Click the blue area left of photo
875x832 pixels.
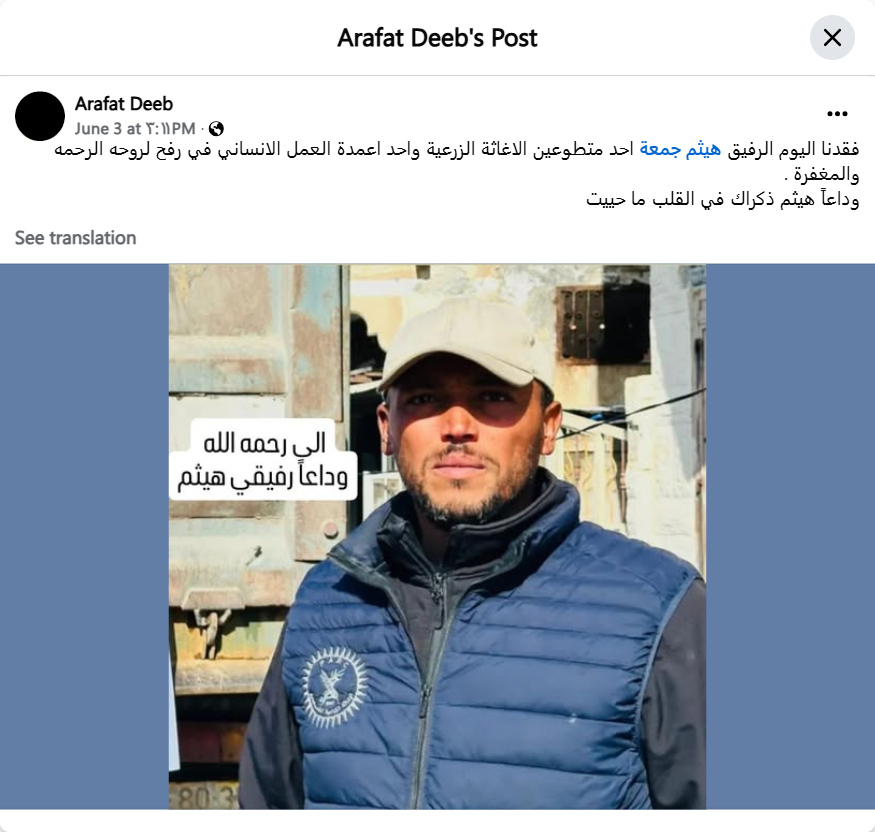[x=84, y=536]
